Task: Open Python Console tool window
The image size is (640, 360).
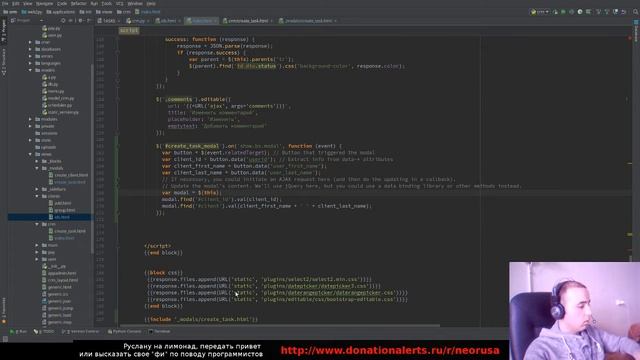Action: [124, 331]
